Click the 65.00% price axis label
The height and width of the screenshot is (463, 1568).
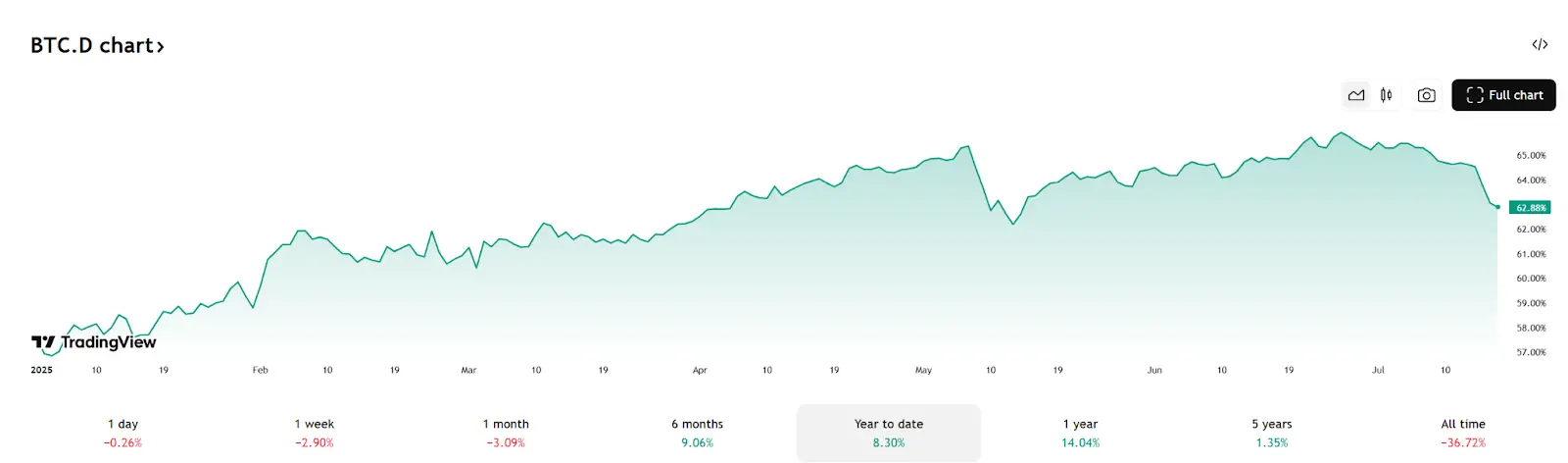coord(1531,156)
